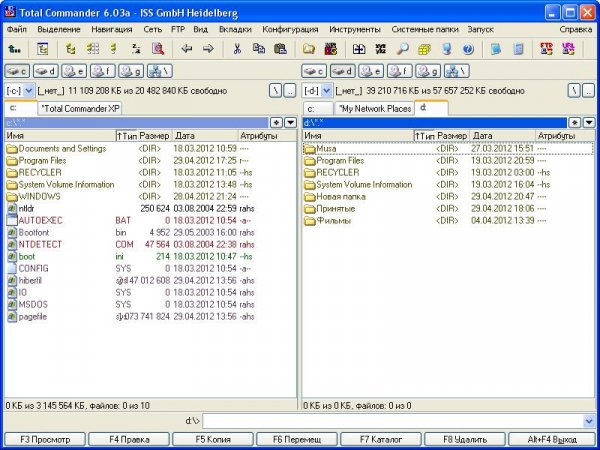The width and height of the screenshot is (600, 450).
Task: Click the document with red magnifier icon
Action: pyautogui.click(x=158, y=49)
